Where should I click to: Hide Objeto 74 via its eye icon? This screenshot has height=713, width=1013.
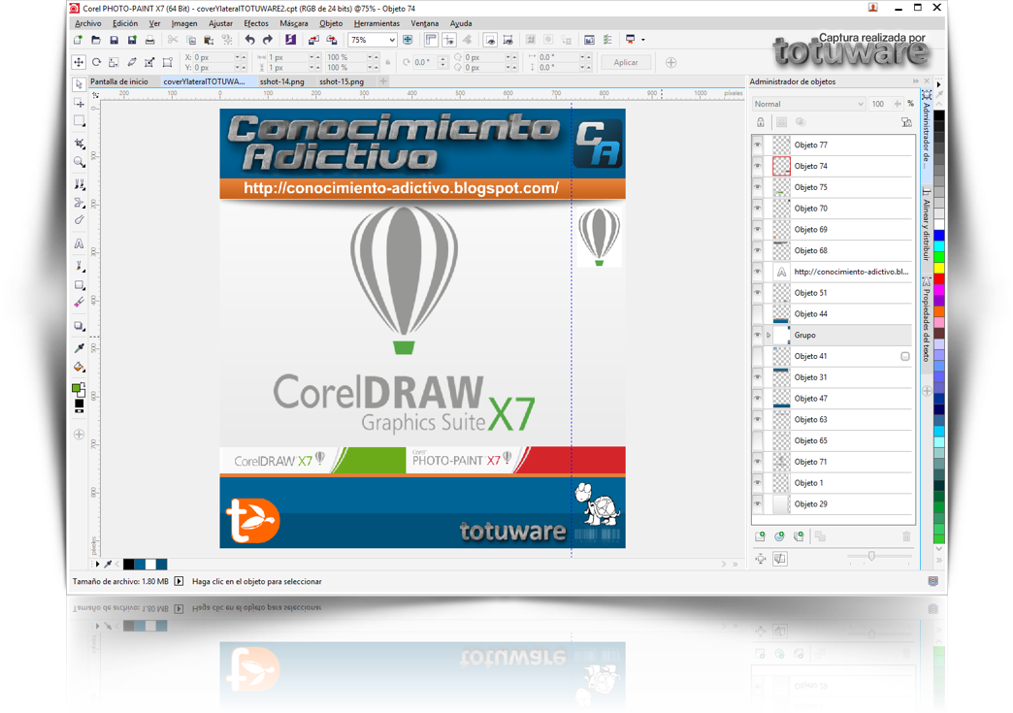click(x=757, y=166)
